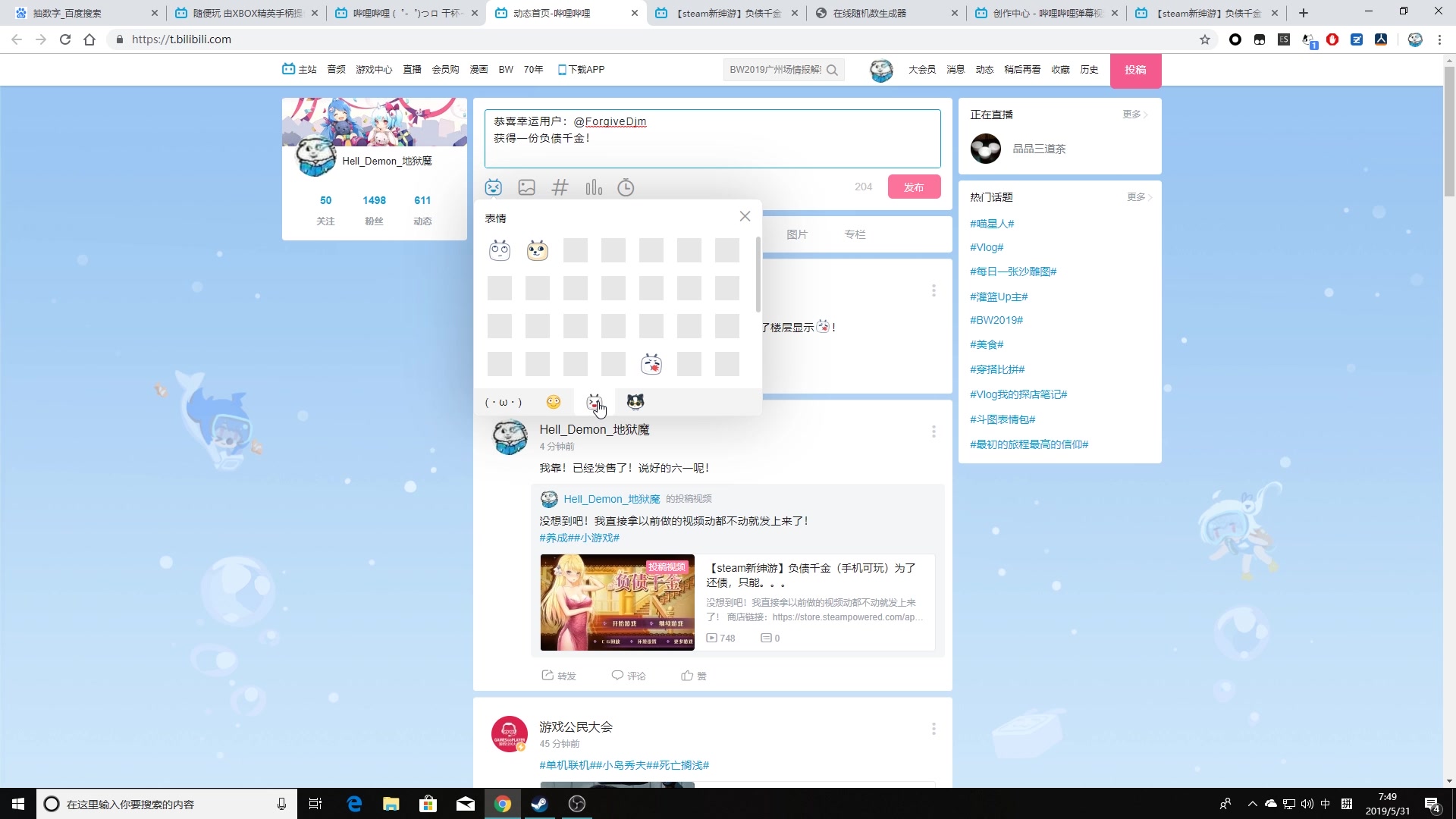This screenshot has width=1456, height=819.
Task: Click the image upload icon under post box
Action: click(526, 187)
